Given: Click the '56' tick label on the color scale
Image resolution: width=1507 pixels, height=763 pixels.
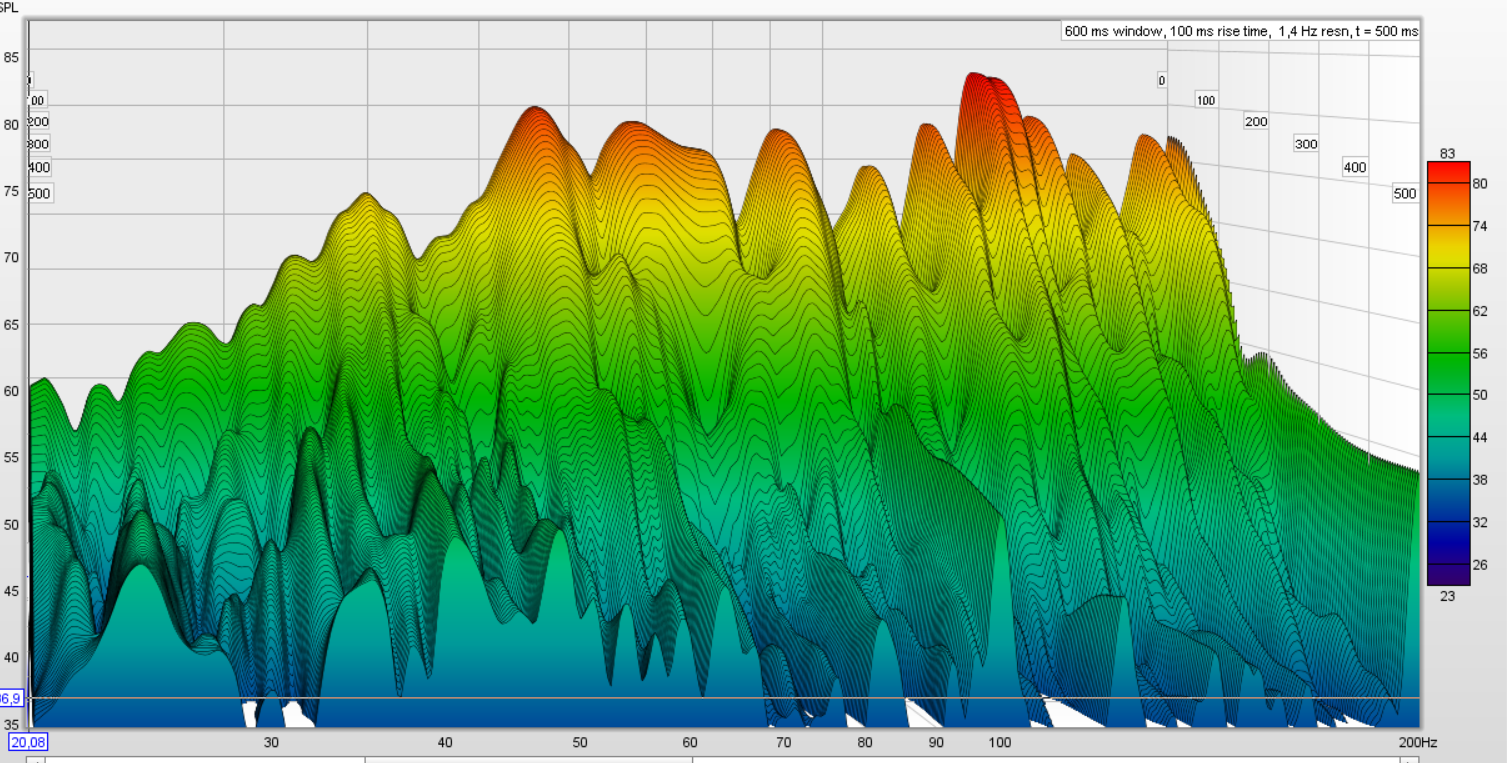Looking at the screenshot, I should pos(1480,353).
